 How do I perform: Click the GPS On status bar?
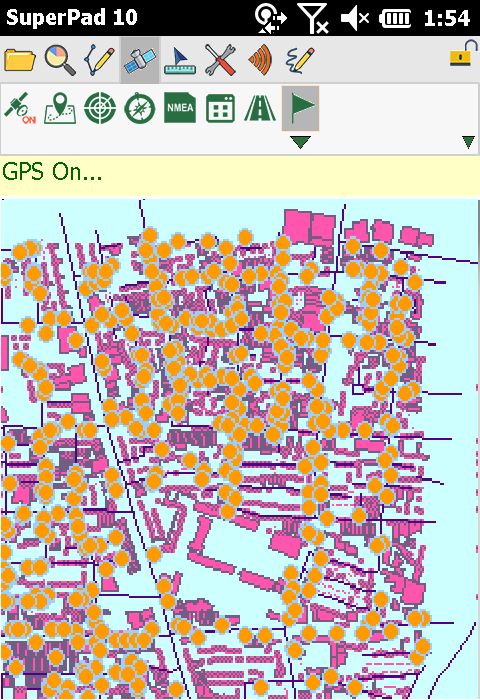[240, 176]
